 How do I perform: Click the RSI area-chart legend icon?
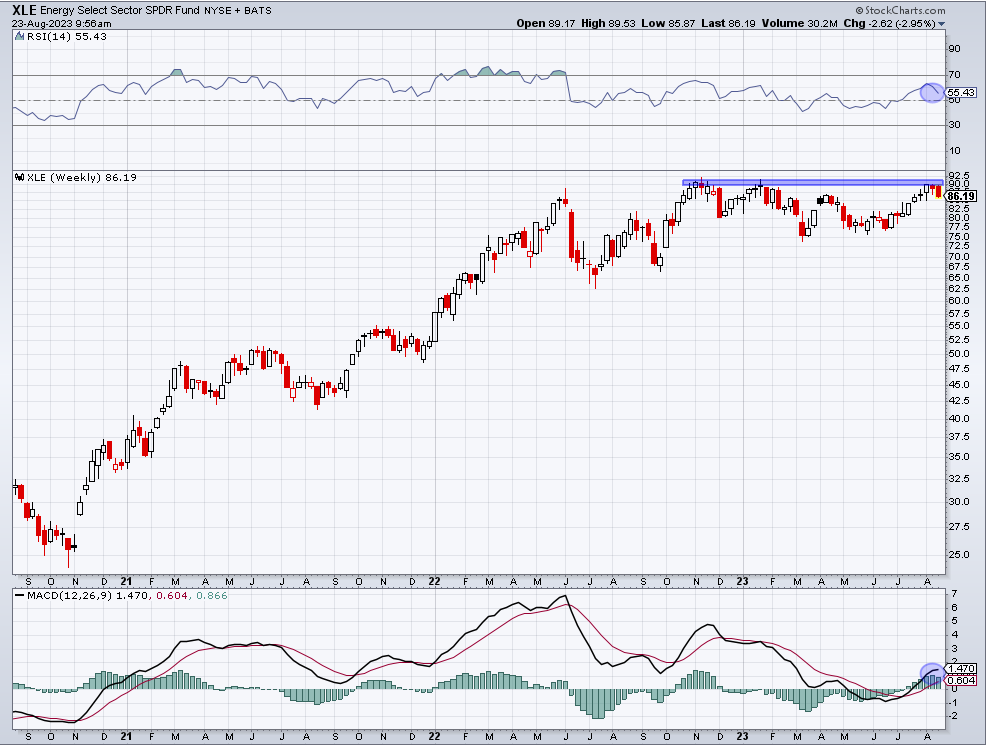pos(20,37)
